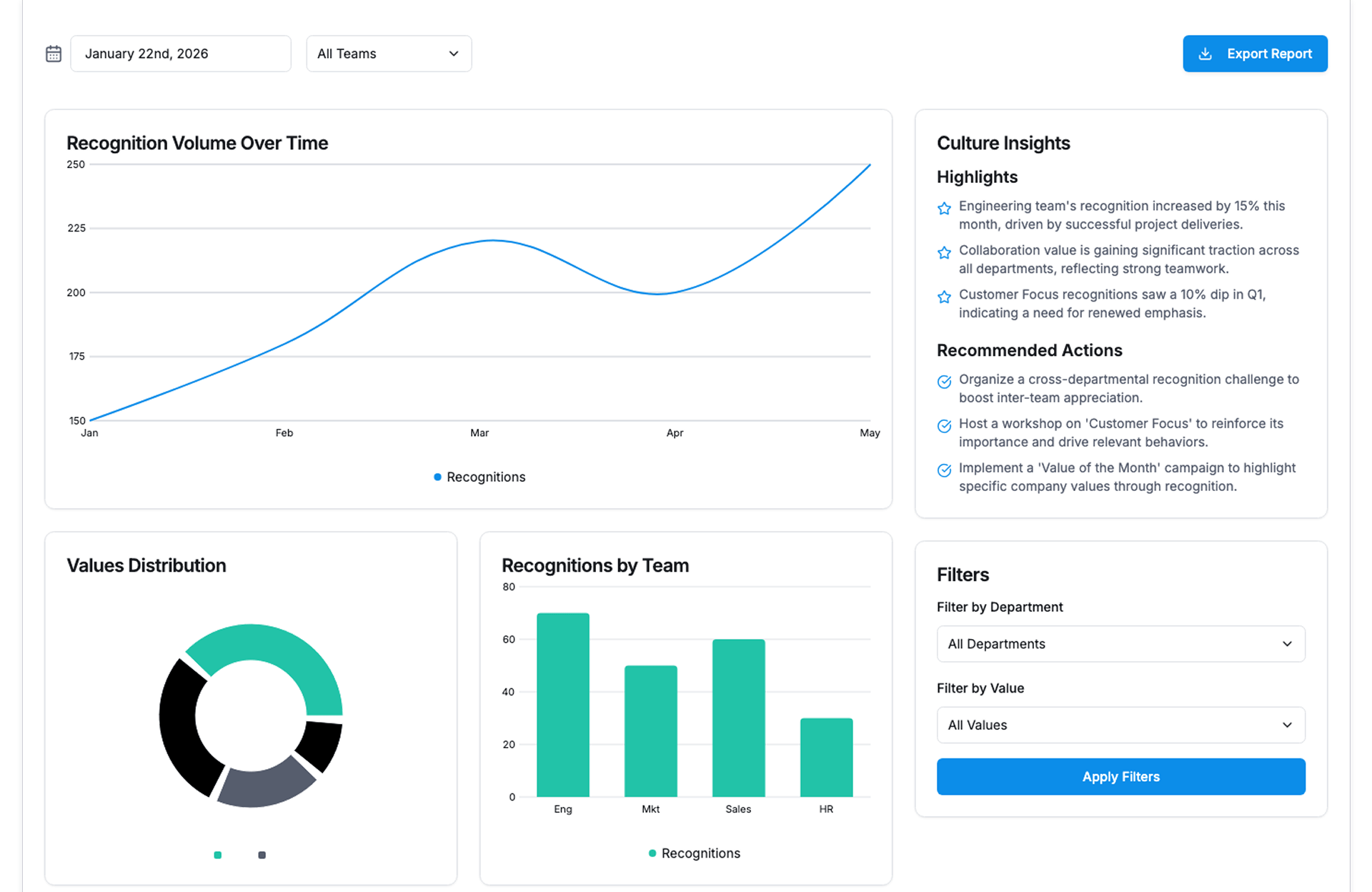Click check-circle icon for Value of the Month
The width and height of the screenshot is (1372, 892).
click(x=944, y=470)
